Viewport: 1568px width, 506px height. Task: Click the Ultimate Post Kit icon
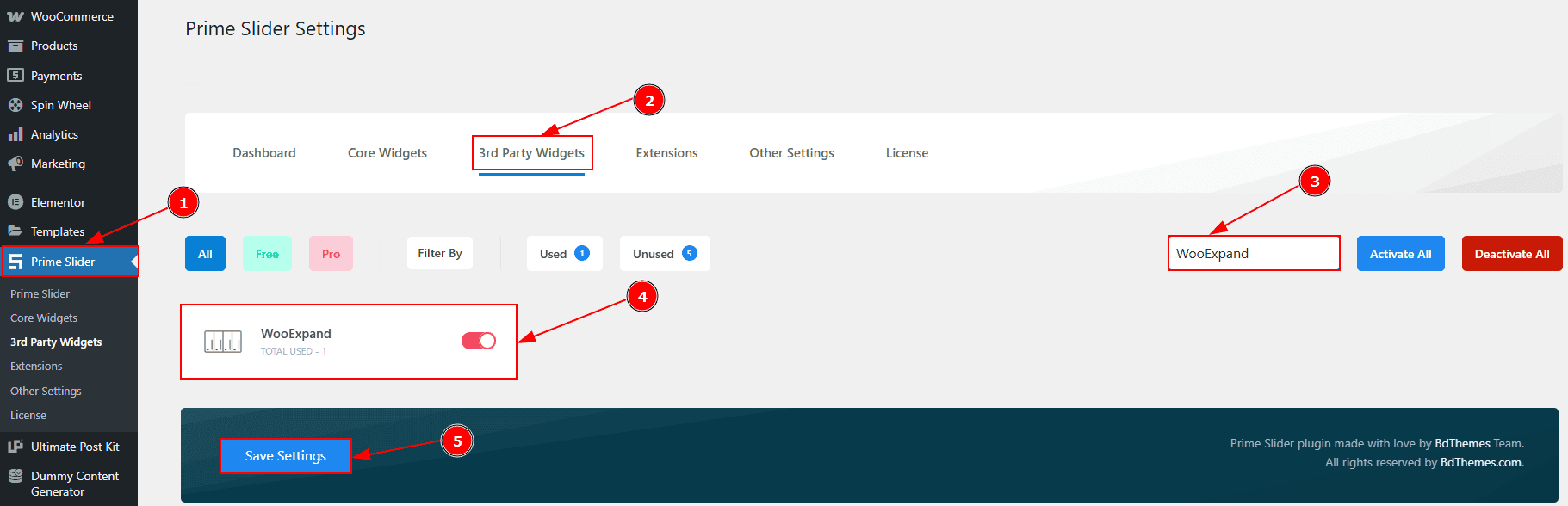coord(15,447)
